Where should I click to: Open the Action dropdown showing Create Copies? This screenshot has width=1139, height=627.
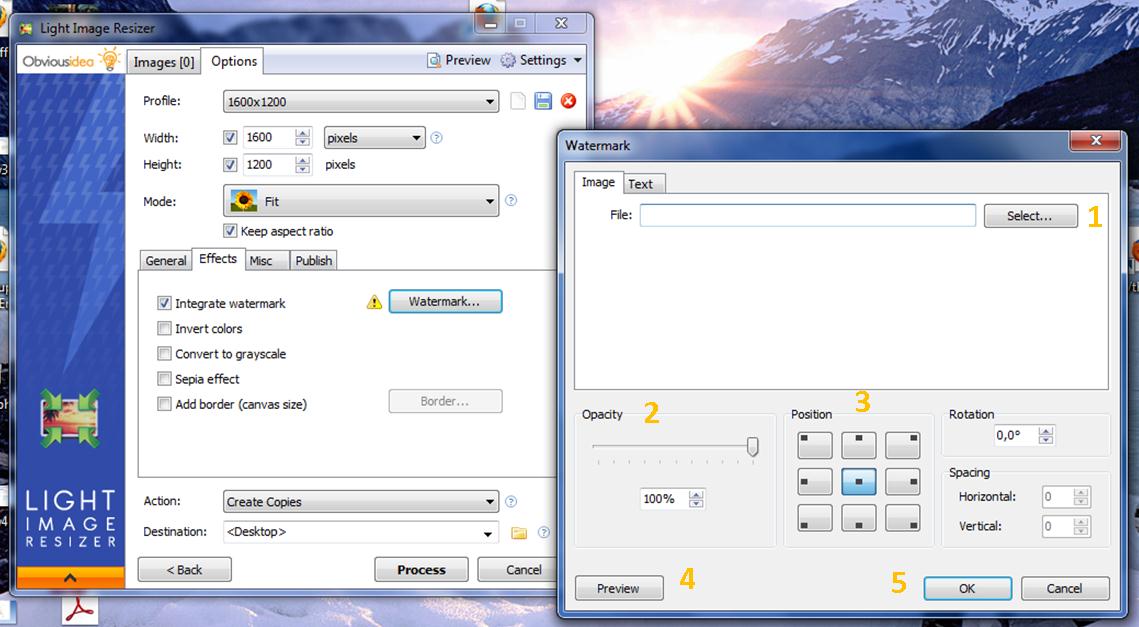point(360,502)
